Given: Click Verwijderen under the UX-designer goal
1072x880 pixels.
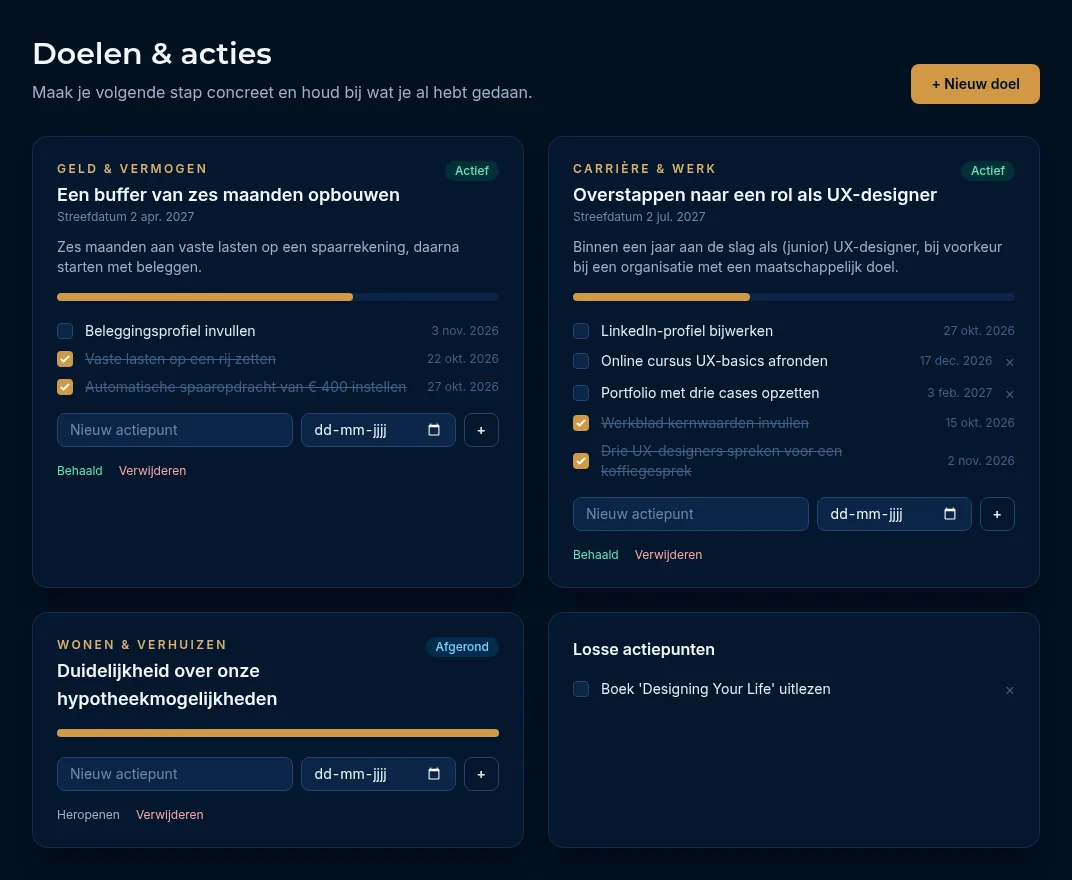Looking at the screenshot, I should (668, 555).
